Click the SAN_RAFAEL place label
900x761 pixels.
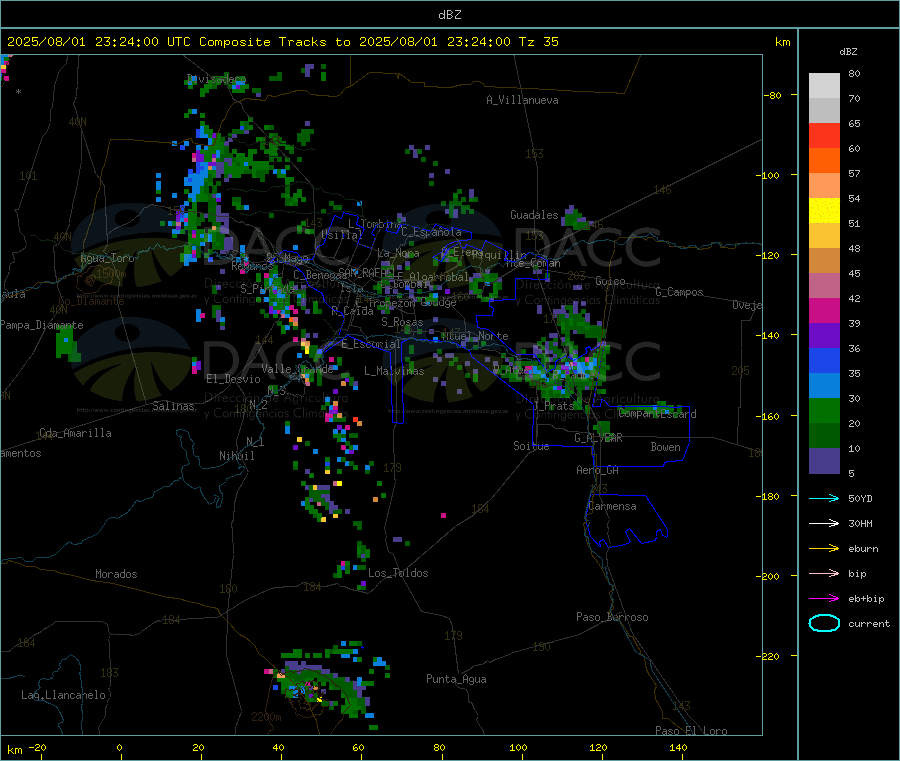[x=366, y=272]
